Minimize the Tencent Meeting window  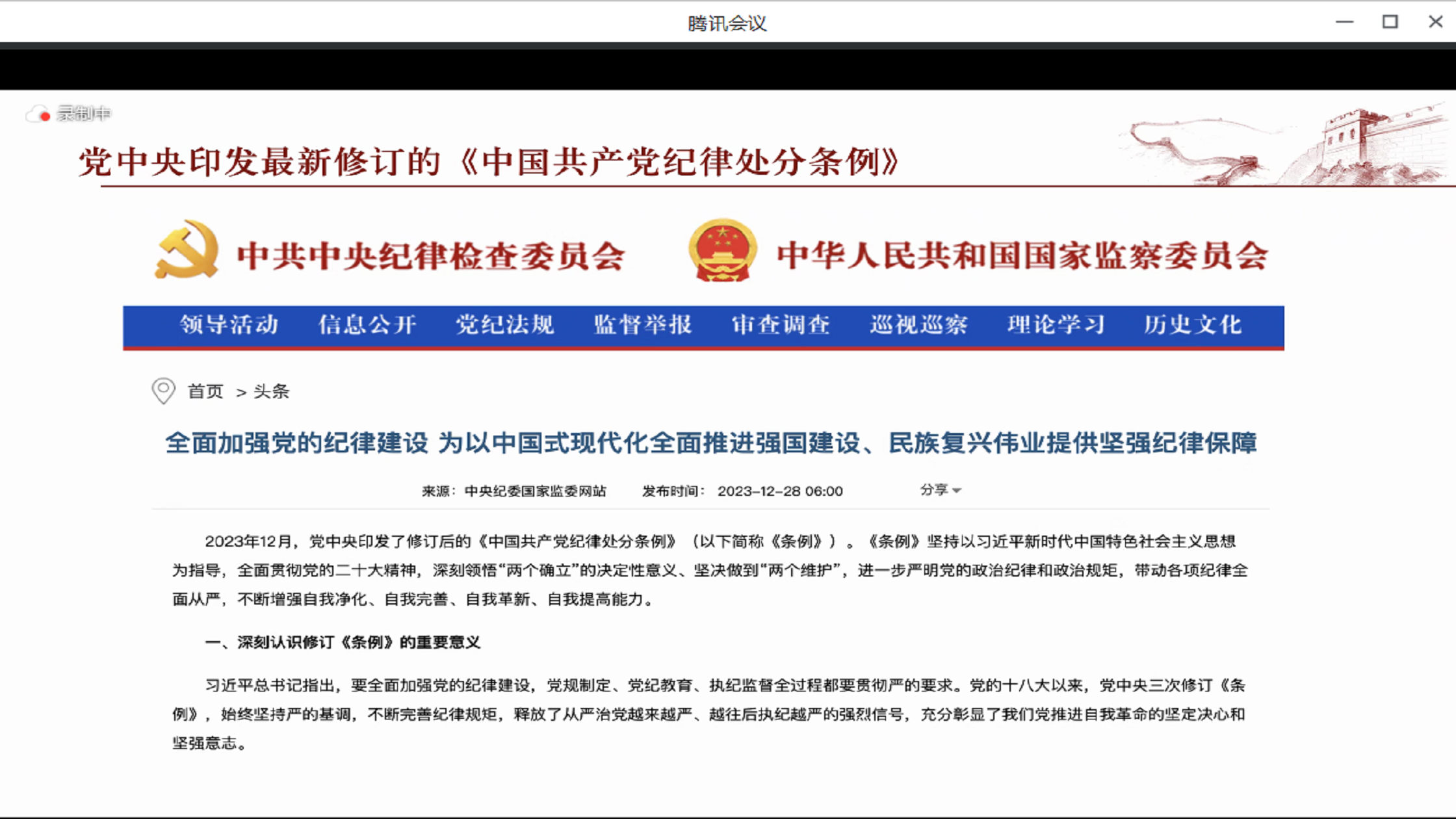1344,22
